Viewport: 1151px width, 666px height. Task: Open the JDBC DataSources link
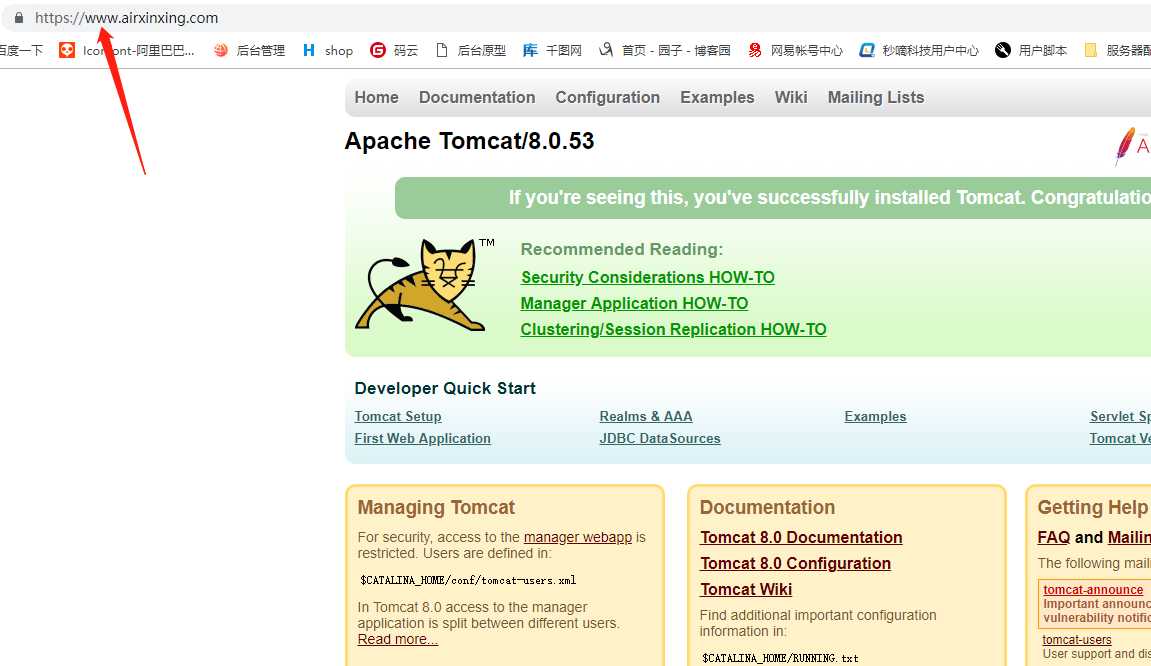pyautogui.click(x=660, y=438)
